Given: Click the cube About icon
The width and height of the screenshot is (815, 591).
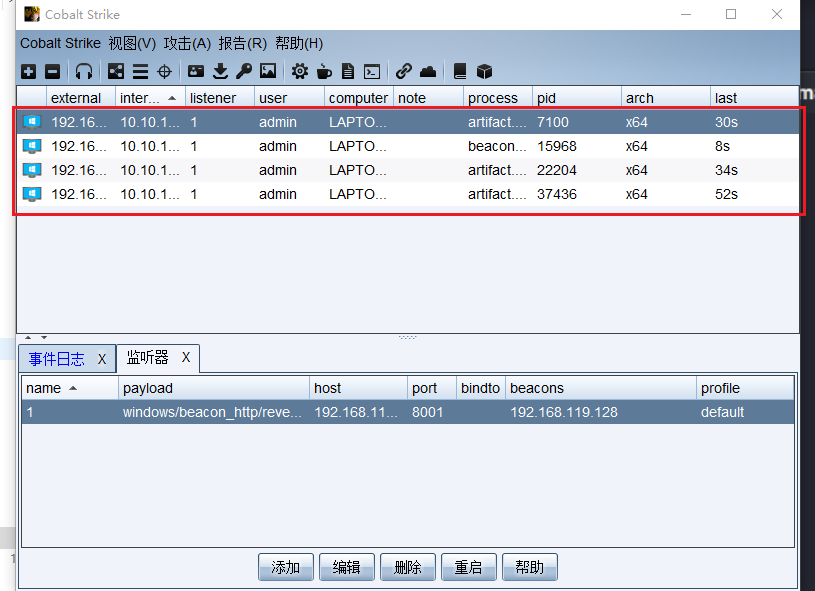Looking at the screenshot, I should (x=484, y=71).
